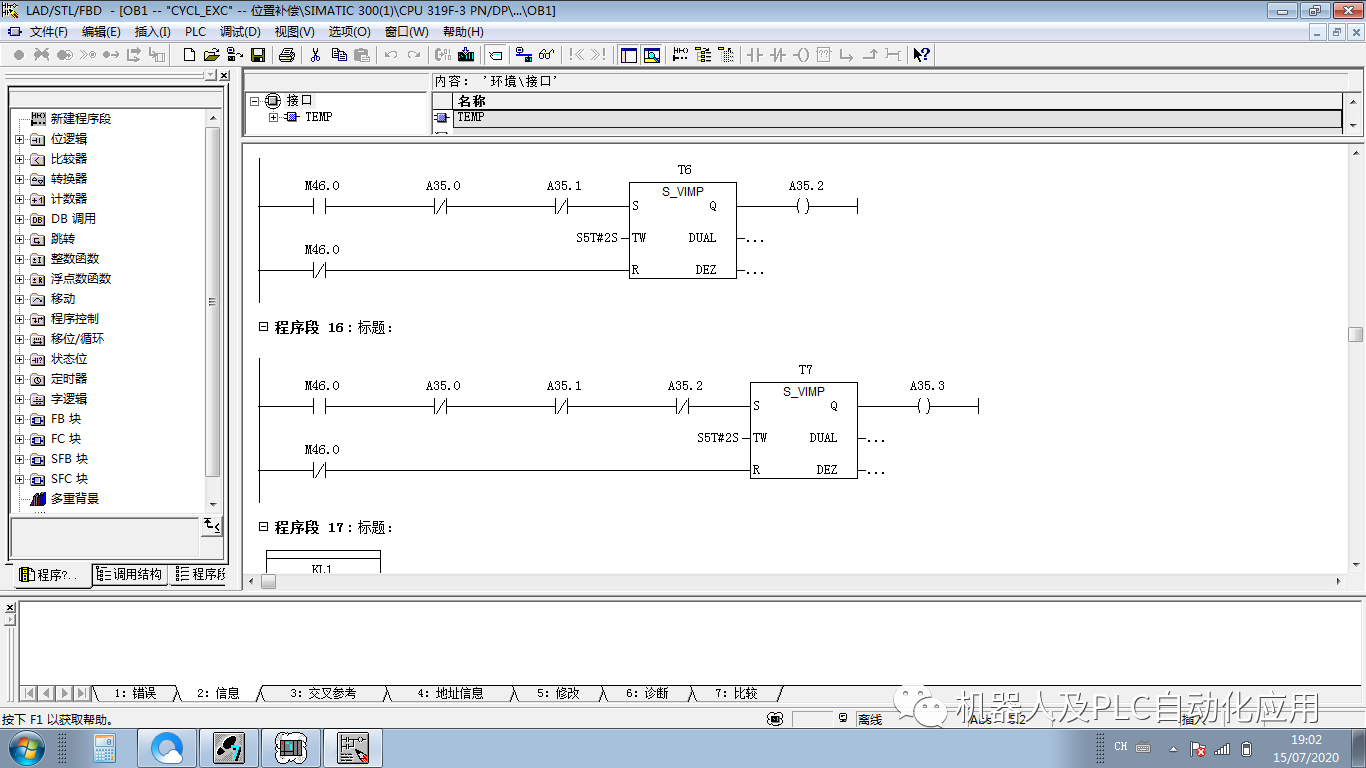Expand the 转换器 tree node
This screenshot has width=1366, height=768.
(x=19, y=179)
